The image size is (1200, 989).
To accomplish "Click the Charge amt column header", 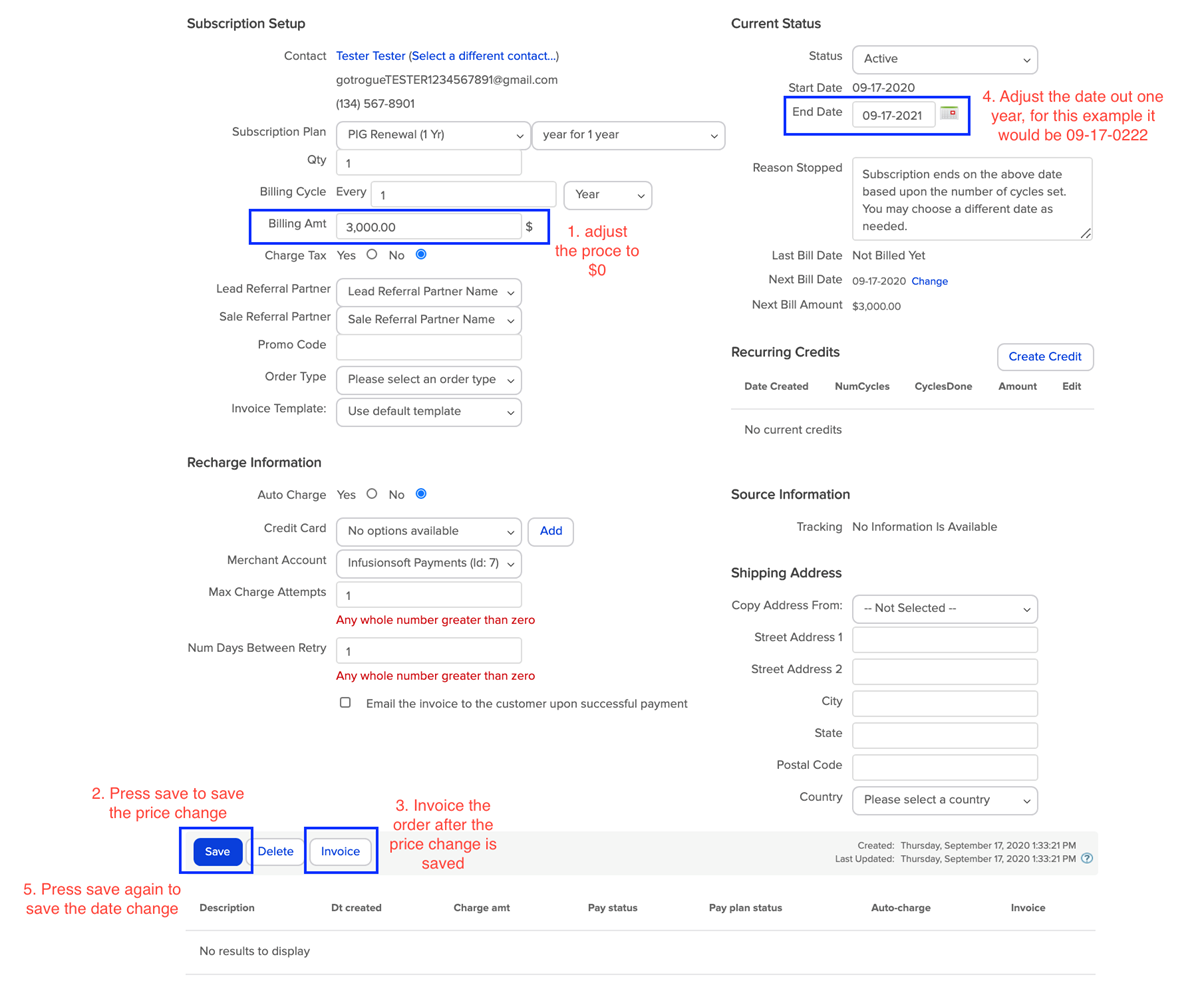I will [x=483, y=908].
